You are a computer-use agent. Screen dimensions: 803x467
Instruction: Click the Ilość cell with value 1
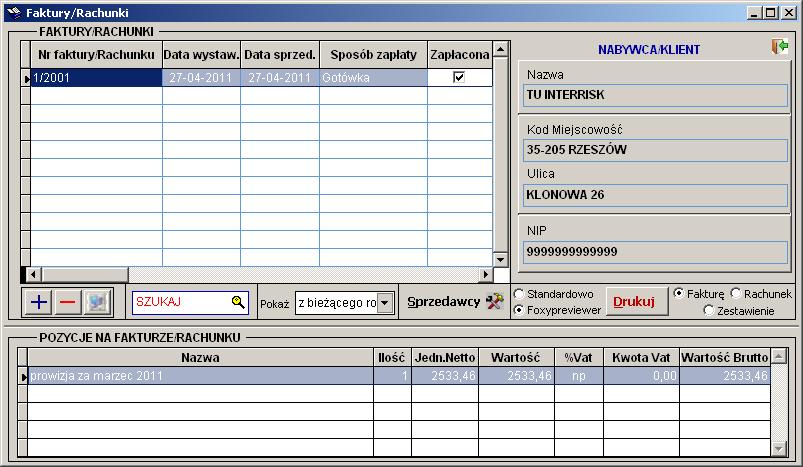(x=392, y=376)
